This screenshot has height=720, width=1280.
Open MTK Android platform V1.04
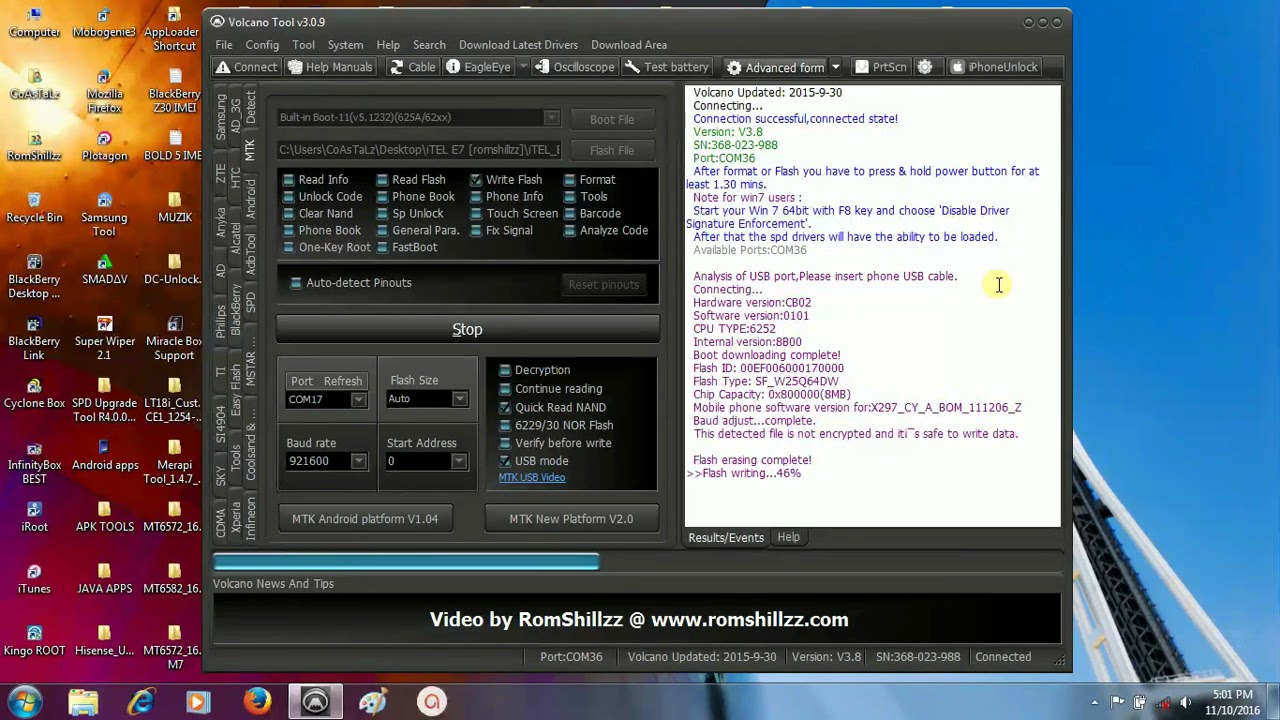[365, 519]
